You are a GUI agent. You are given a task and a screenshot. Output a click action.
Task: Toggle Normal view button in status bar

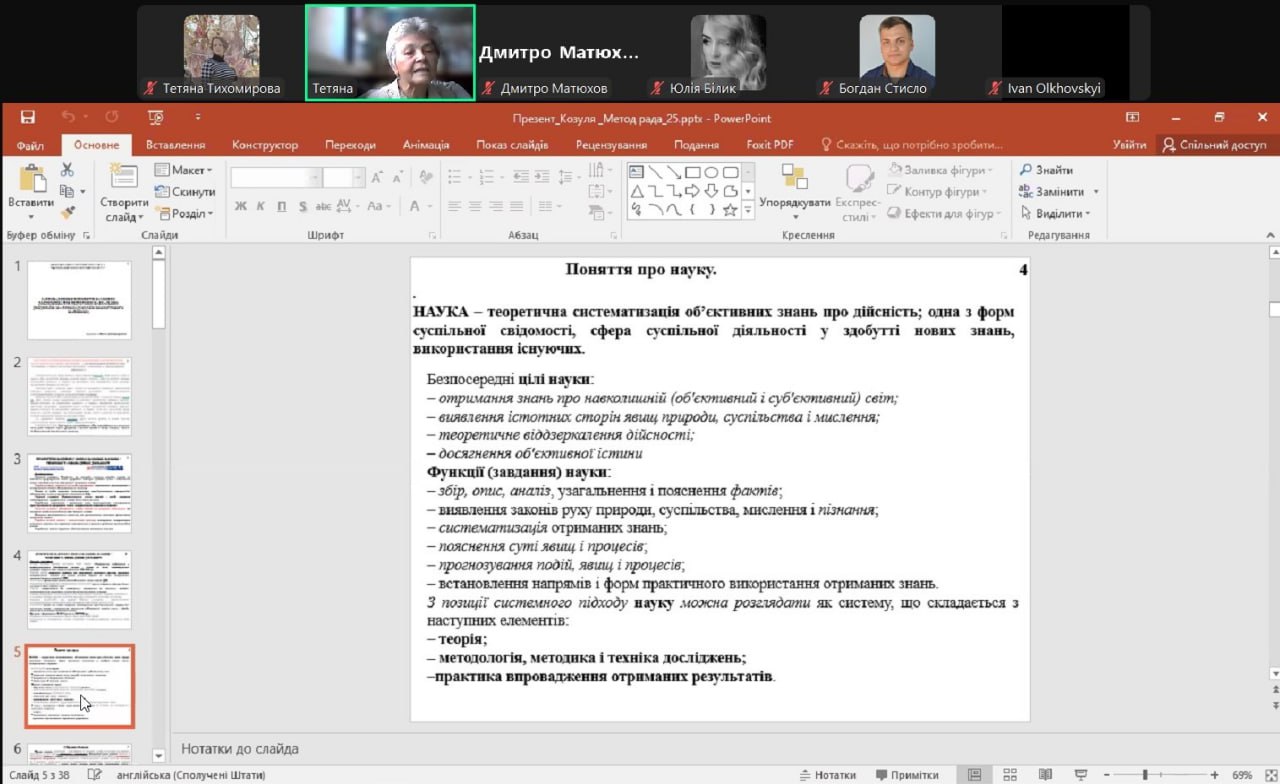pos(973,775)
